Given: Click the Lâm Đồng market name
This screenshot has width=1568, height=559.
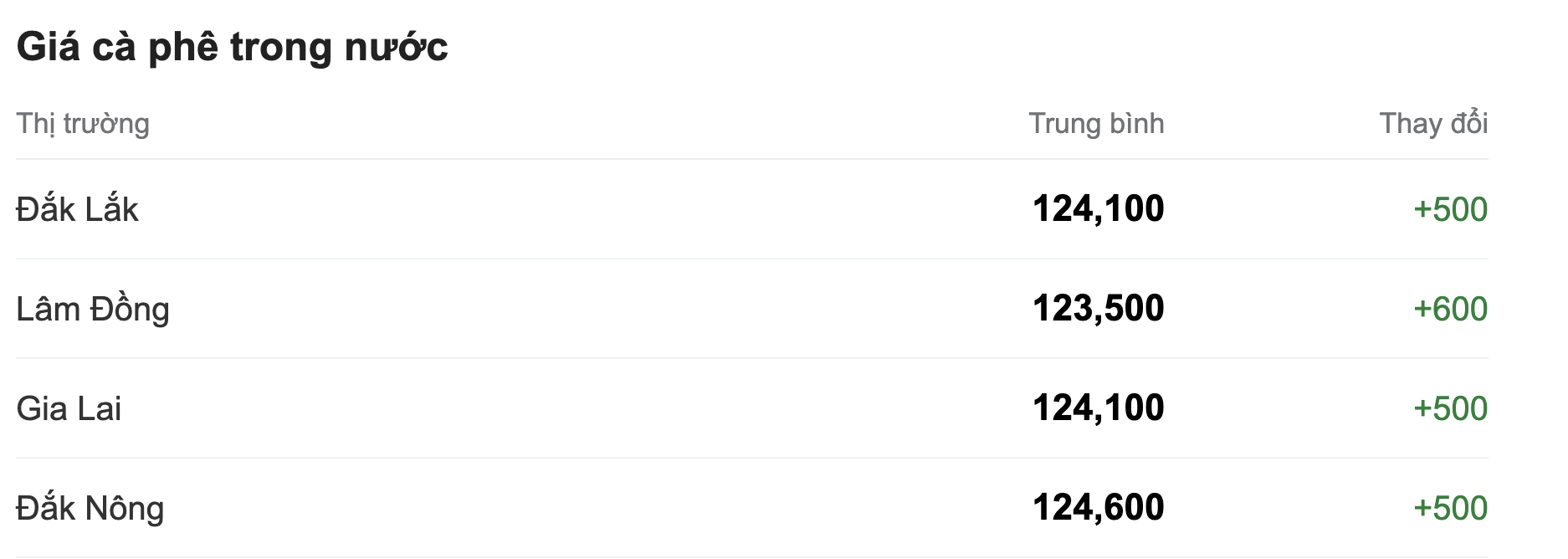Looking at the screenshot, I should (x=93, y=310).
